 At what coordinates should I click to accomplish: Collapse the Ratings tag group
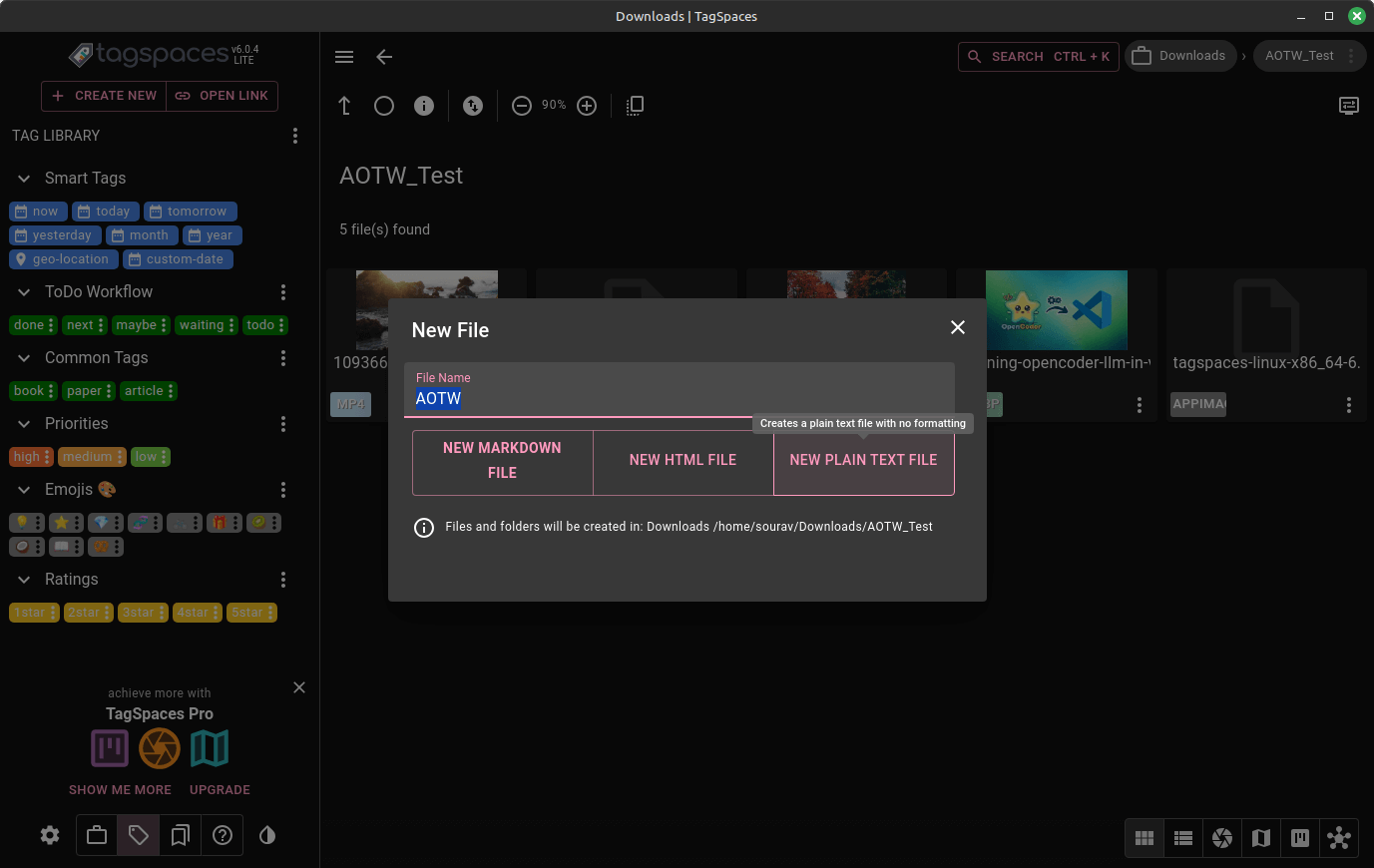pos(24,580)
